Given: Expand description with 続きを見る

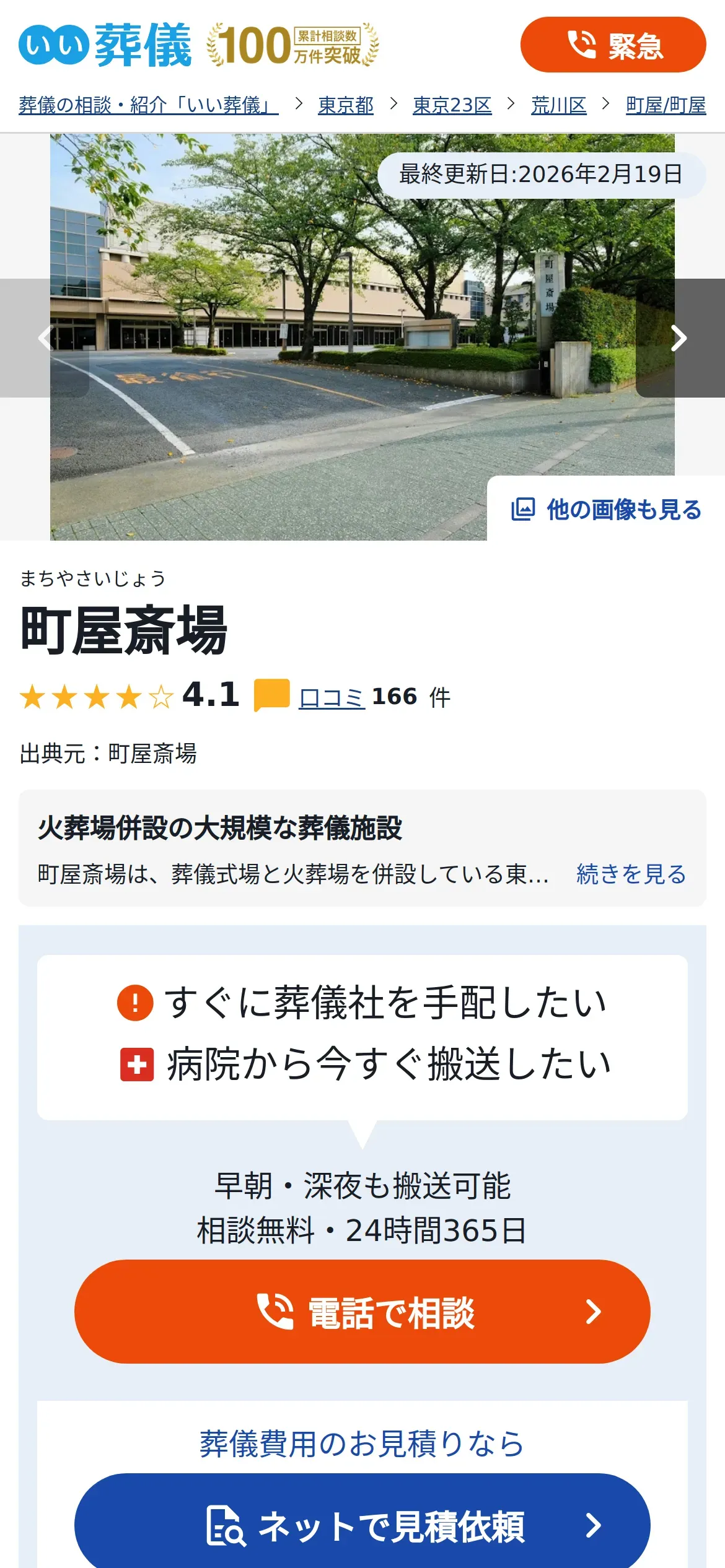Looking at the screenshot, I should (x=631, y=874).
